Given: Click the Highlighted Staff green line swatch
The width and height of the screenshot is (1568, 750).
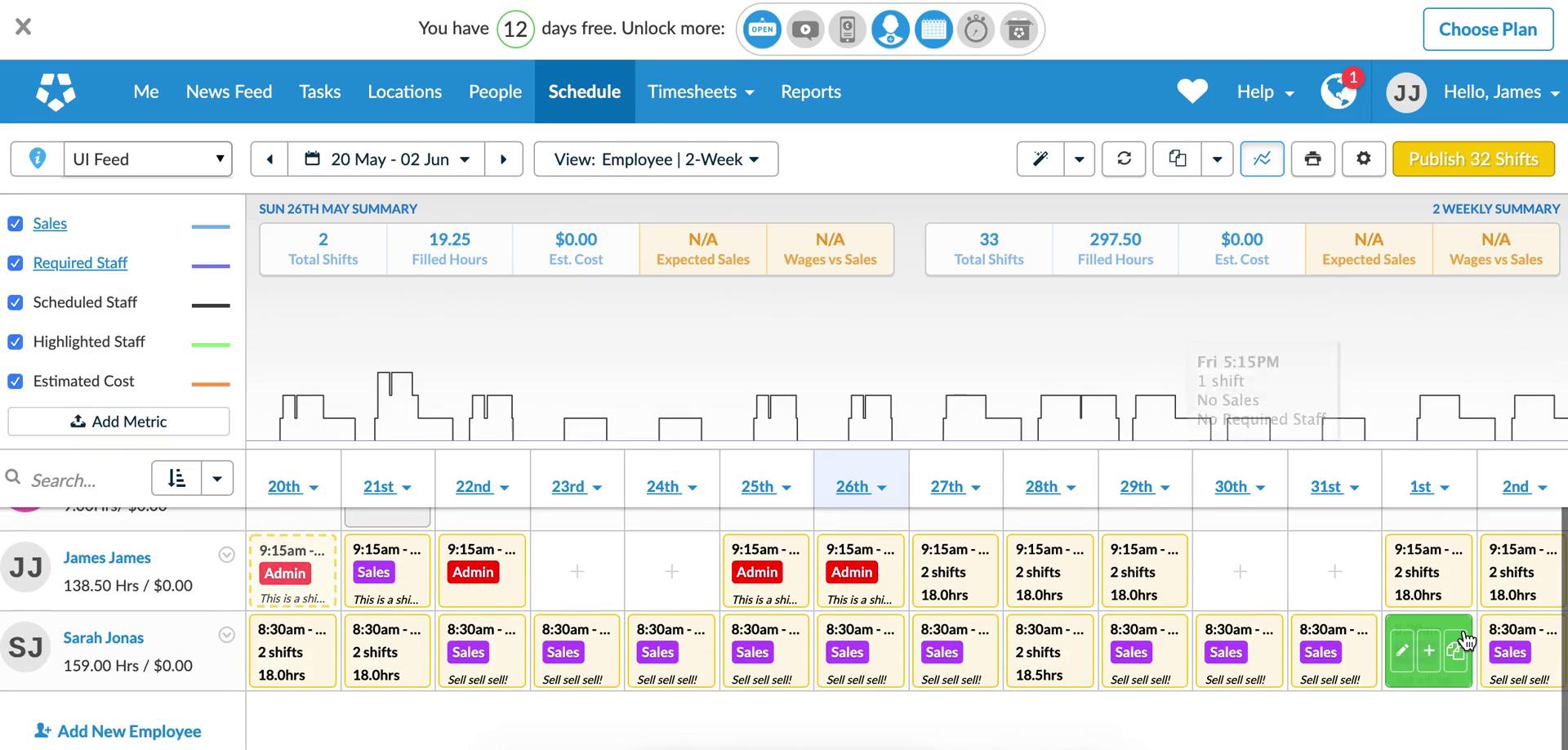Looking at the screenshot, I should 211,345.
